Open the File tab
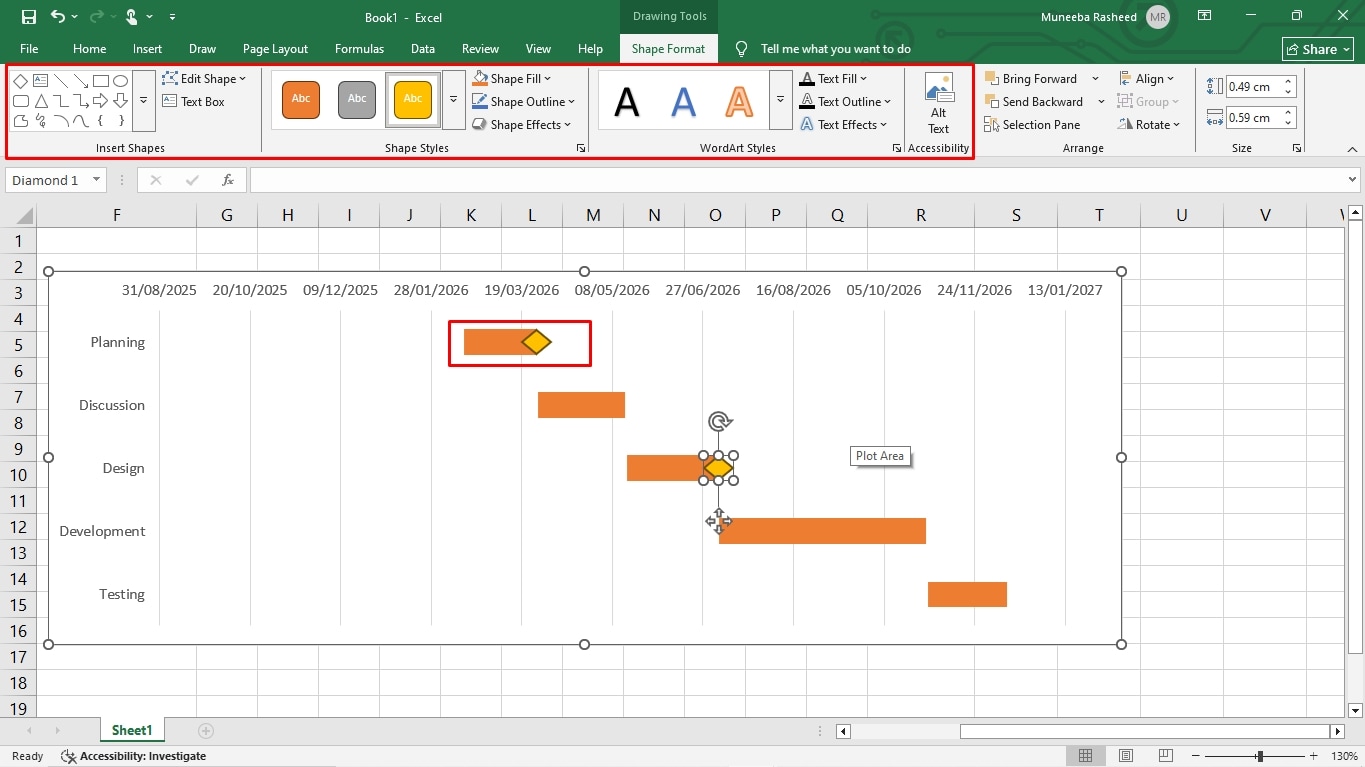Screen dimensions: 1365x767 pyautogui.click(x=29, y=49)
